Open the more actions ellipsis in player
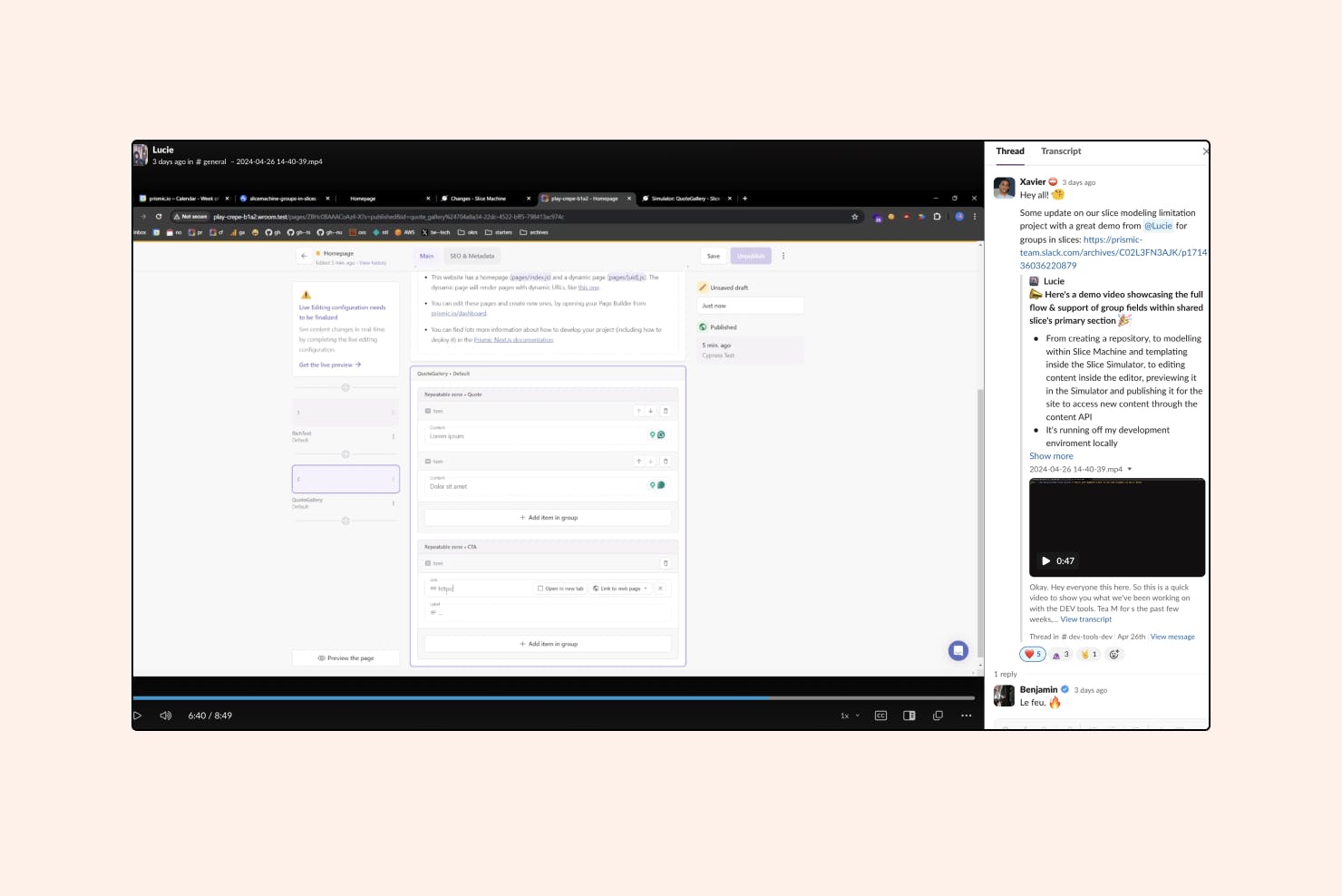The width and height of the screenshot is (1342, 896). (967, 716)
